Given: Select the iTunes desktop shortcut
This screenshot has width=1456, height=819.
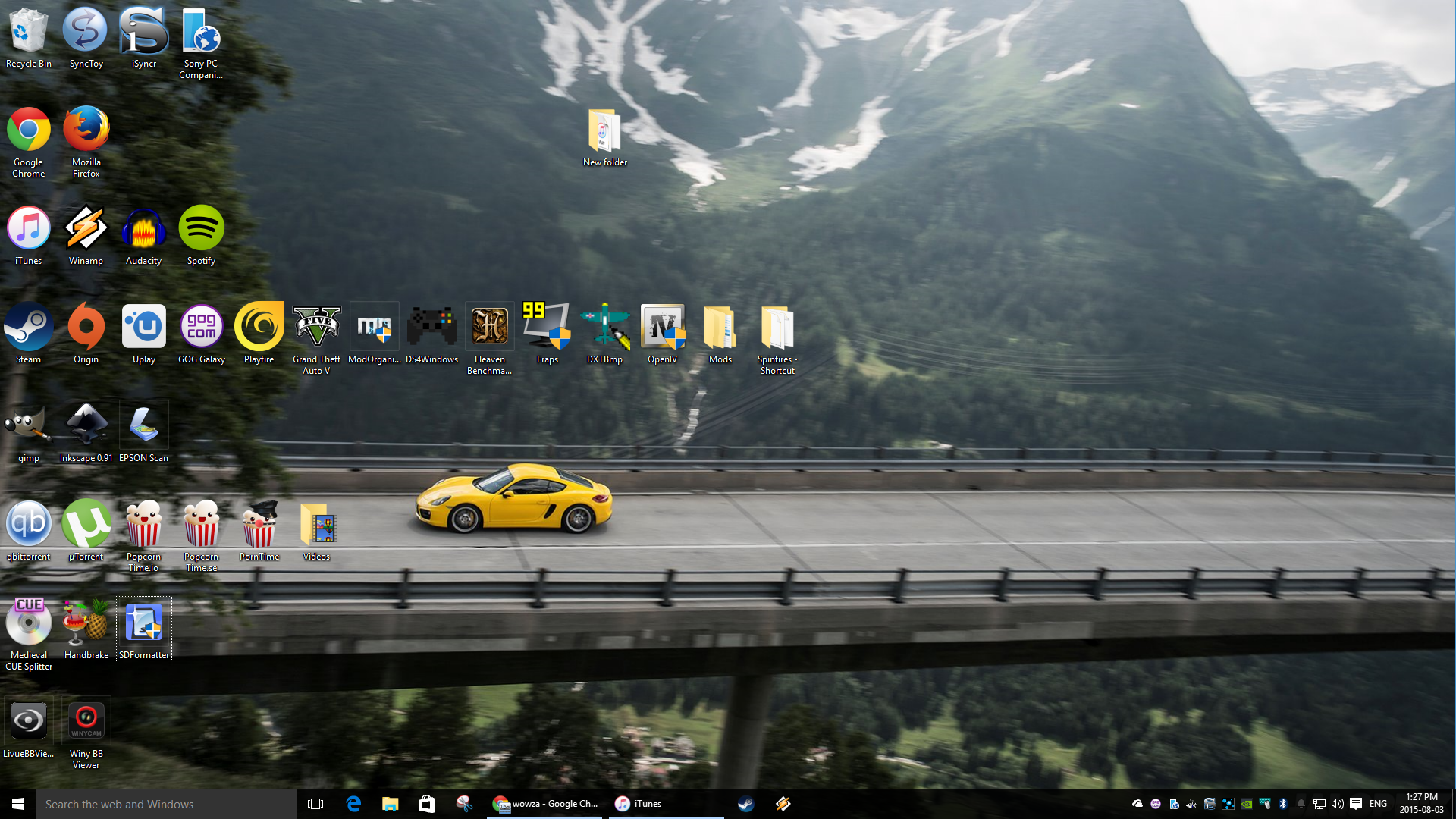Looking at the screenshot, I should (x=29, y=235).
